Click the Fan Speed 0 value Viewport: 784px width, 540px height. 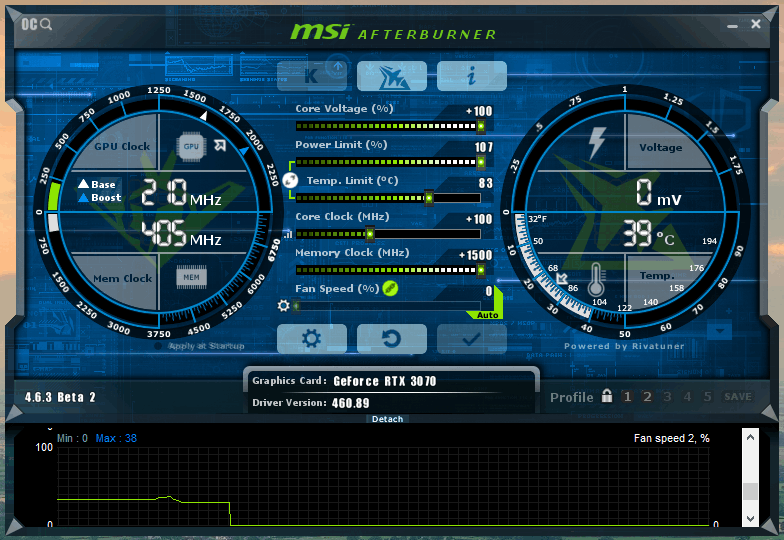[488, 291]
